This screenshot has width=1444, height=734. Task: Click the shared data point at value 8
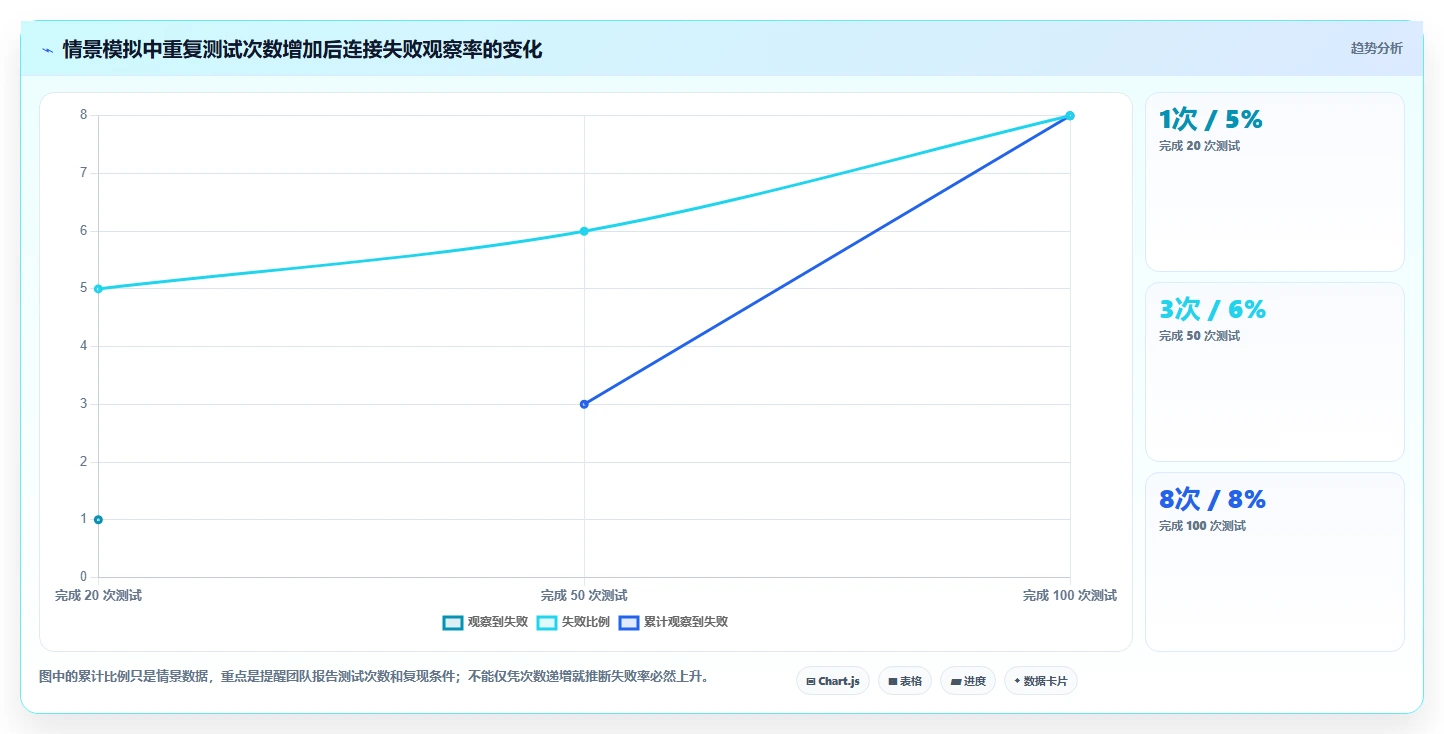(1070, 116)
